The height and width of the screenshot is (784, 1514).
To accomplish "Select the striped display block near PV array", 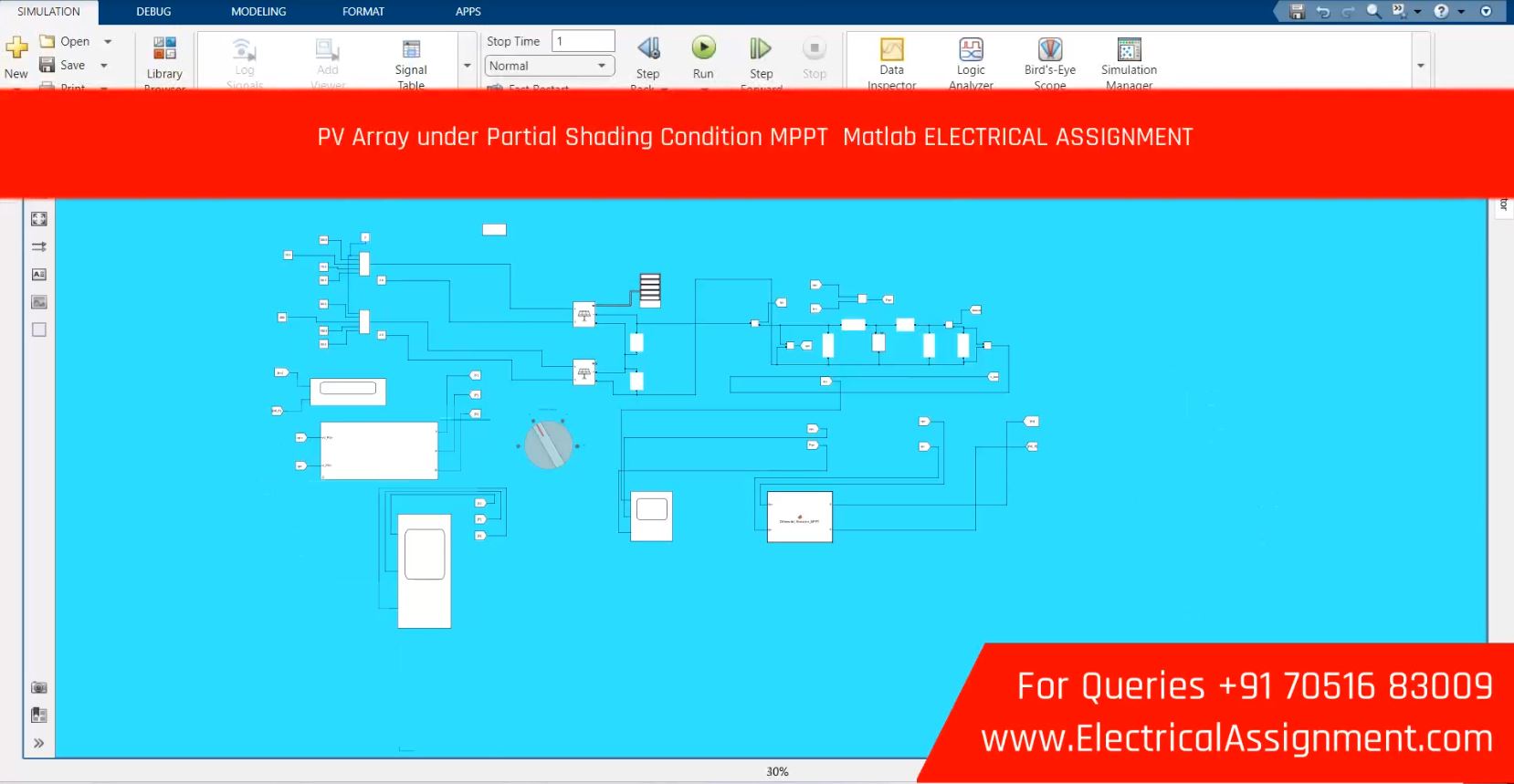I will click(649, 290).
